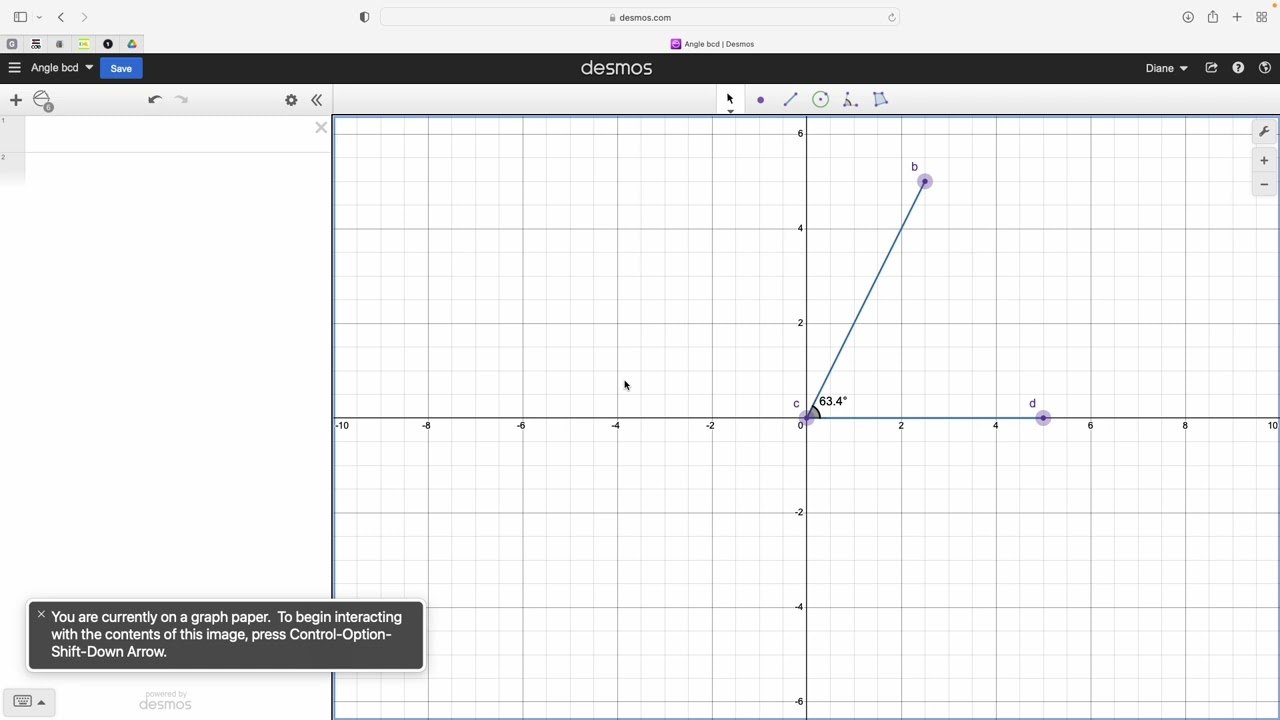Click the powered by desmos logo
Image resolution: width=1280 pixels, height=720 pixels.
click(165, 700)
